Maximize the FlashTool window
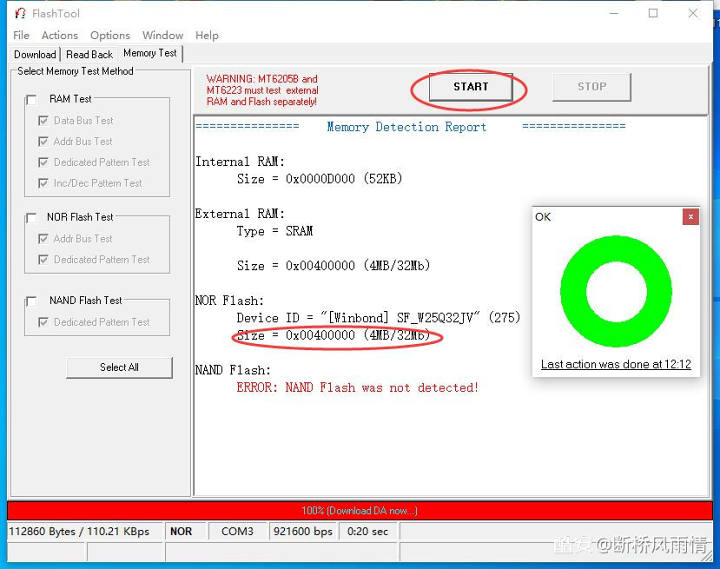This screenshot has height=569, width=720. click(653, 14)
